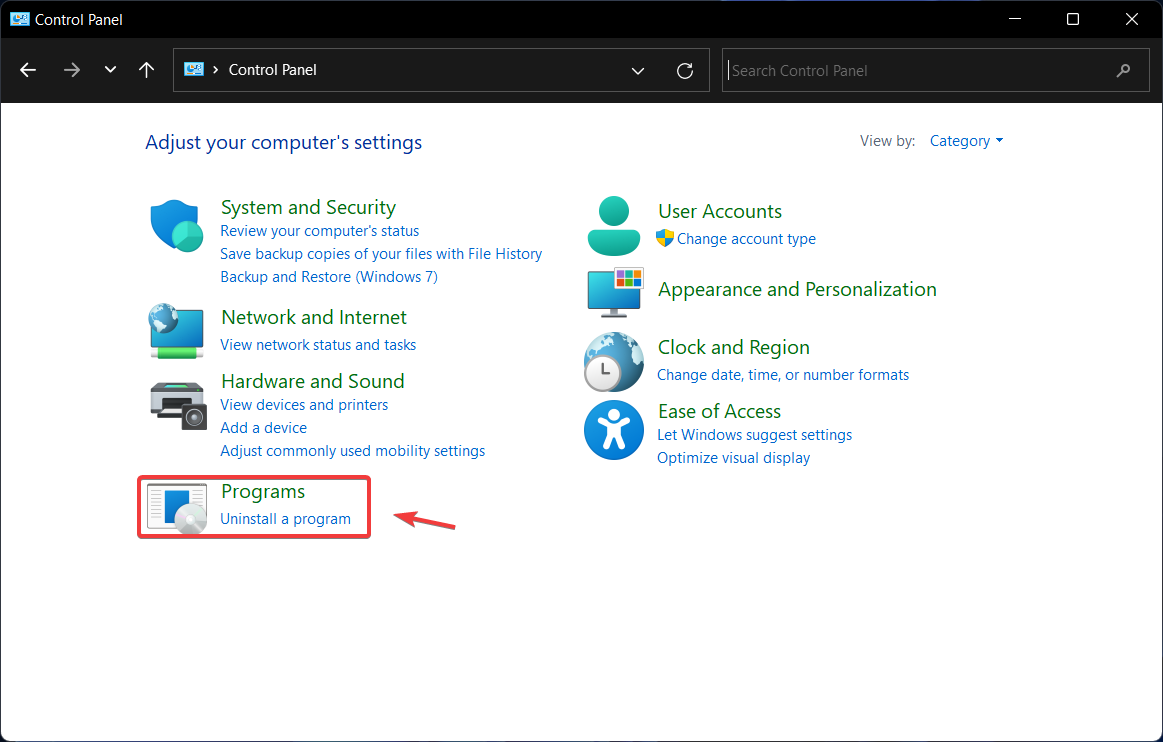Viewport: 1163px width, 742px height.
Task: Open System and Security category
Action: (309, 207)
